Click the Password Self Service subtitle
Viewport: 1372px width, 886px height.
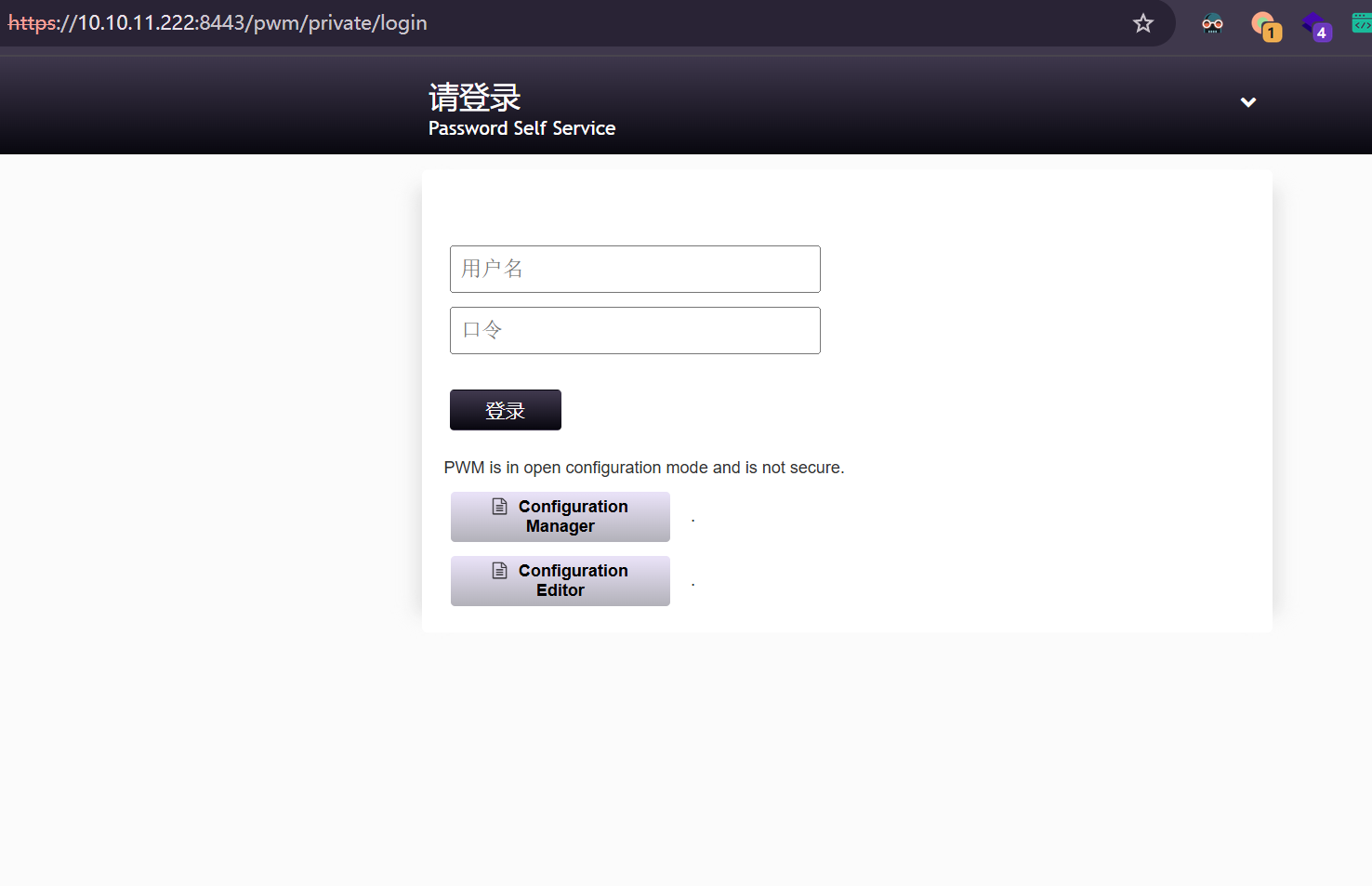point(521,128)
